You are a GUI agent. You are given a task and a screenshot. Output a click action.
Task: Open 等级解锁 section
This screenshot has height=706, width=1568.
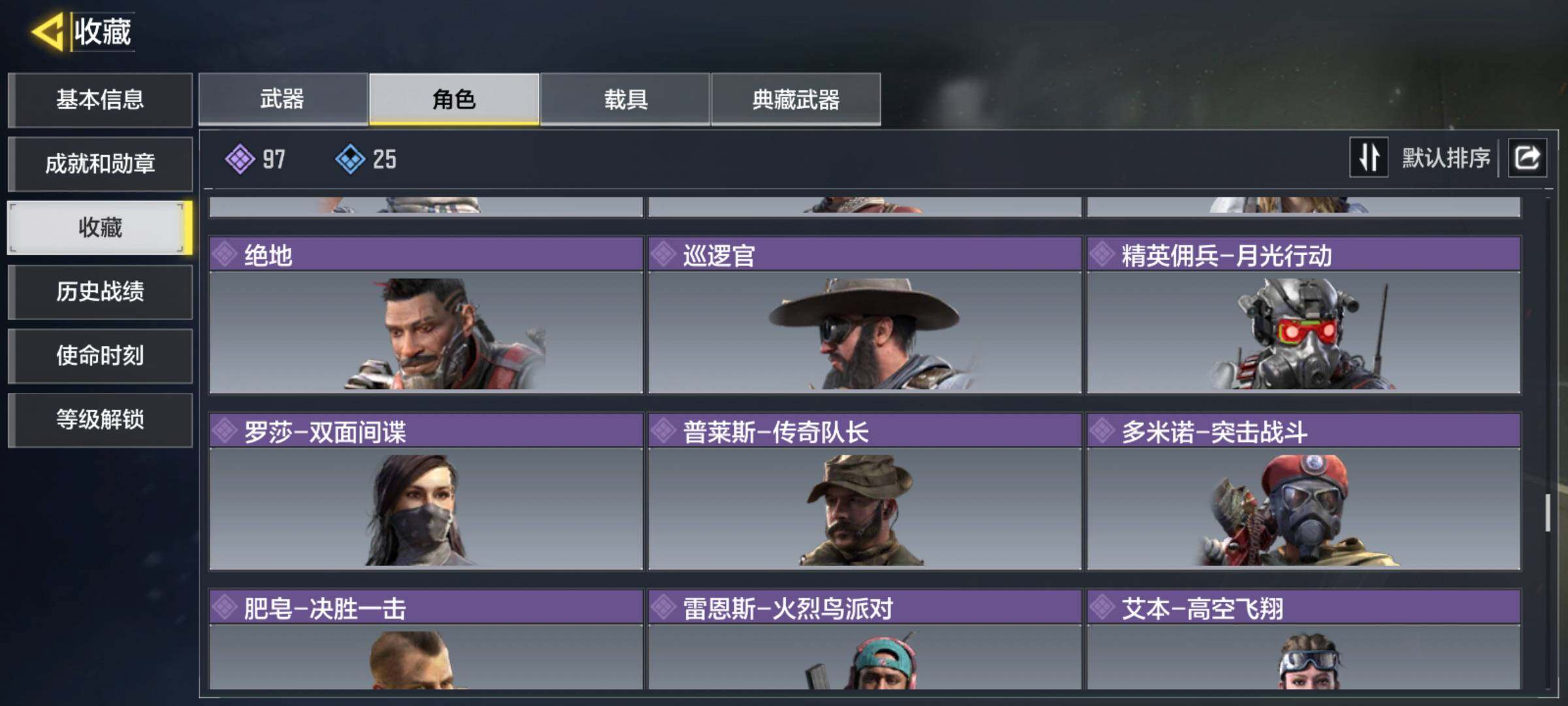click(100, 420)
